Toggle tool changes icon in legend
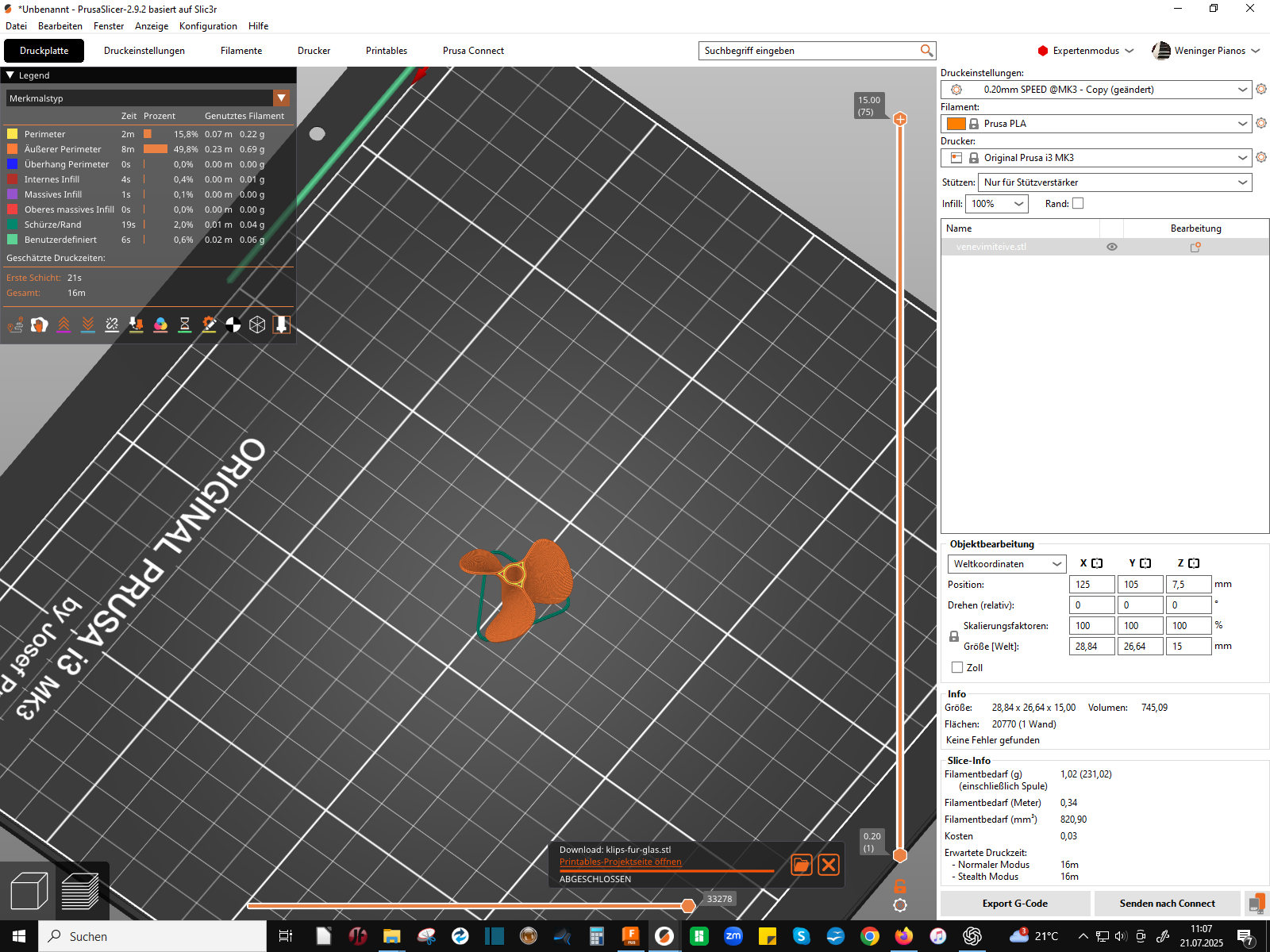 (137, 324)
